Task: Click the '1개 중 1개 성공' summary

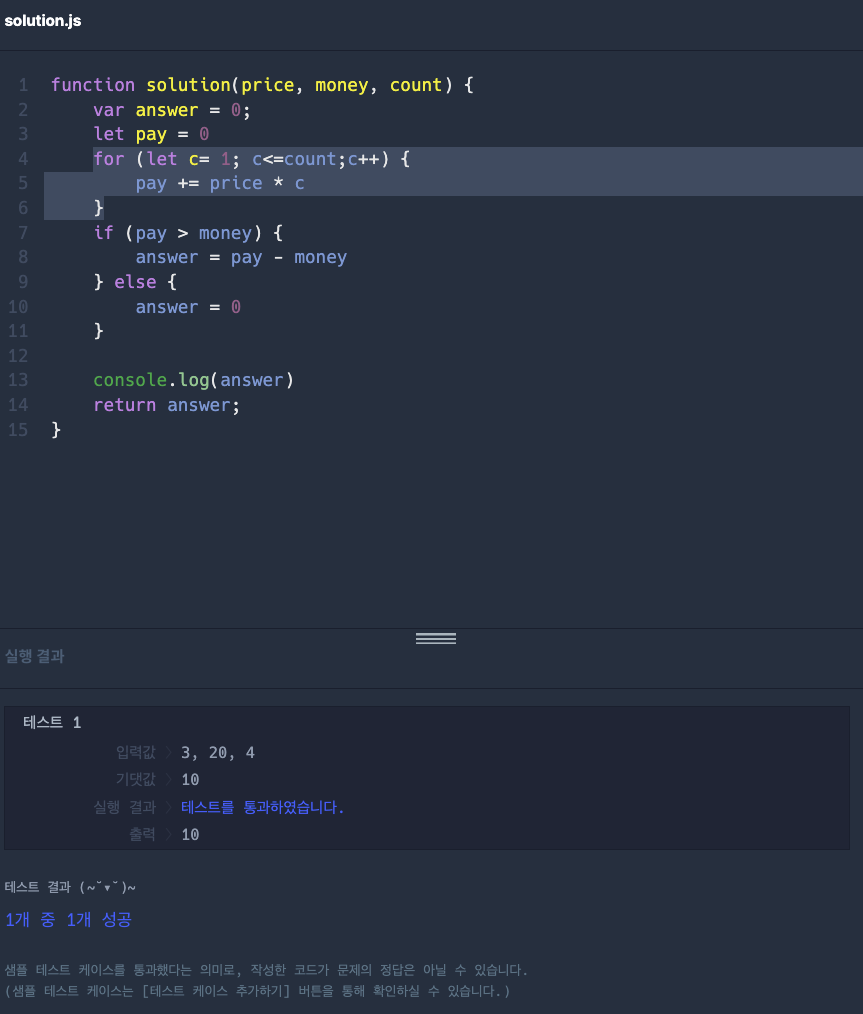Action: 69,920
